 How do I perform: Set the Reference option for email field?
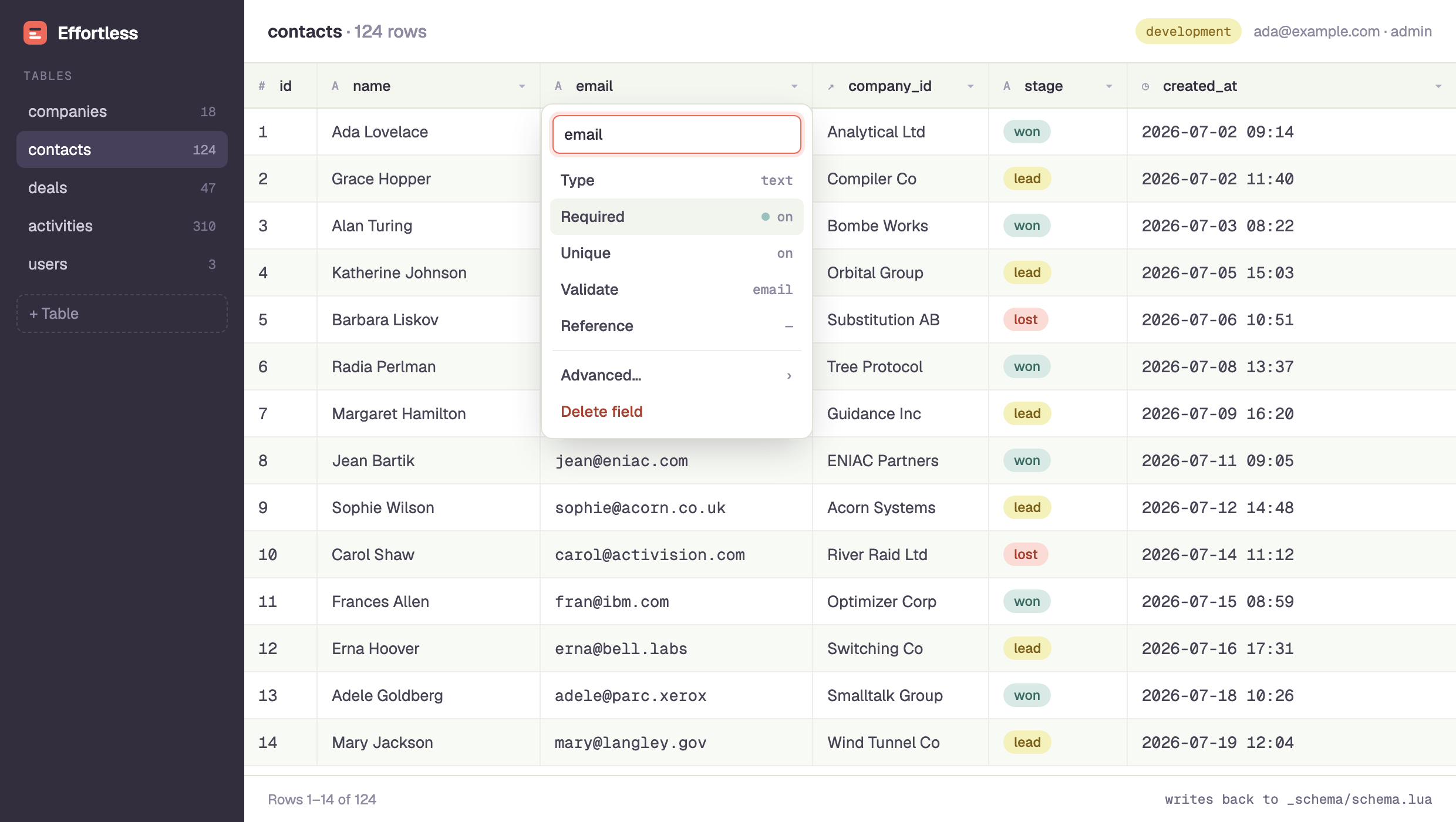[677, 326]
